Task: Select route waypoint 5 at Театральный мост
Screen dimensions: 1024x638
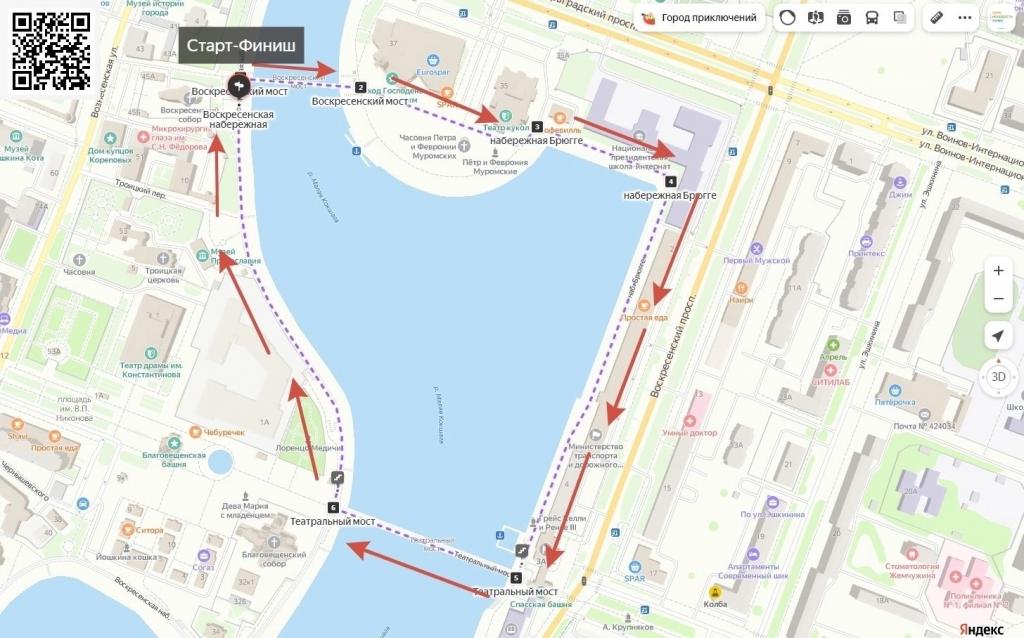Action: (517, 578)
